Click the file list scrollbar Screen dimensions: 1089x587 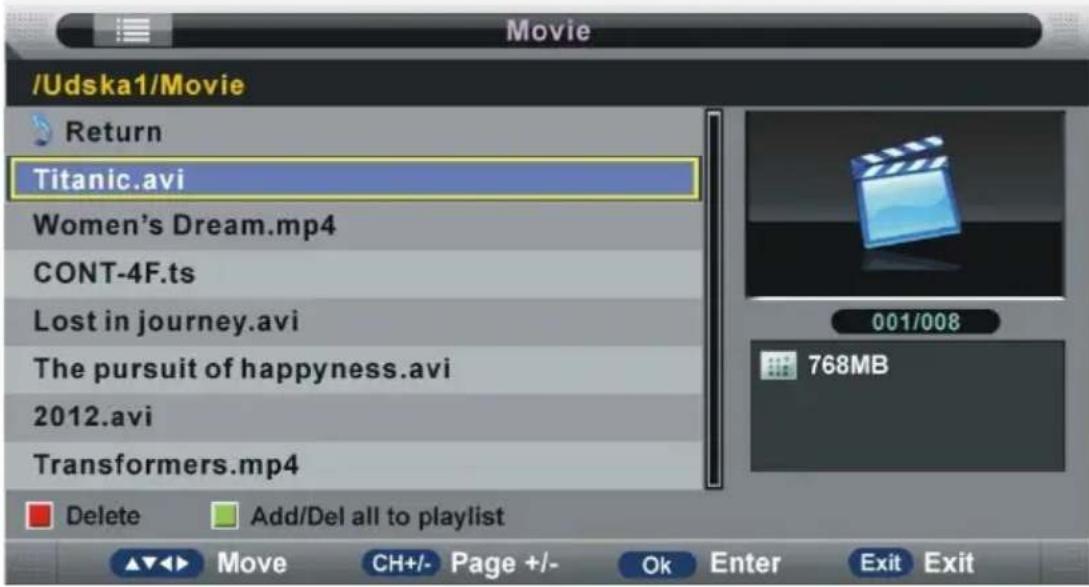pyautogui.click(x=714, y=299)
